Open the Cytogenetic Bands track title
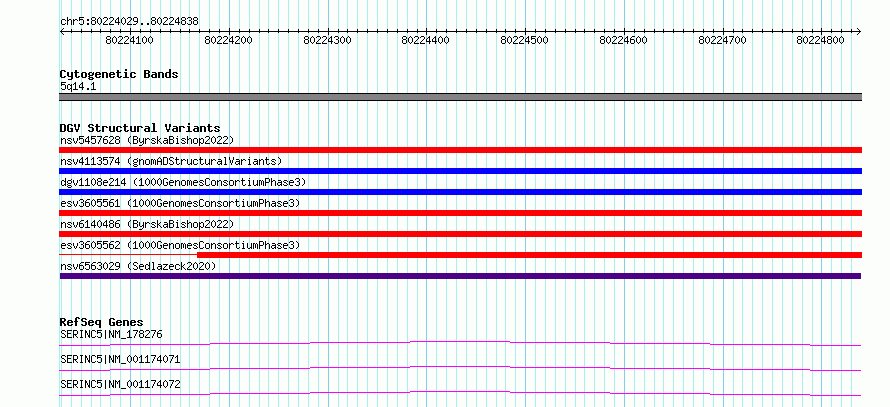This screenshot has height=407, width=890. pos(119,74)
